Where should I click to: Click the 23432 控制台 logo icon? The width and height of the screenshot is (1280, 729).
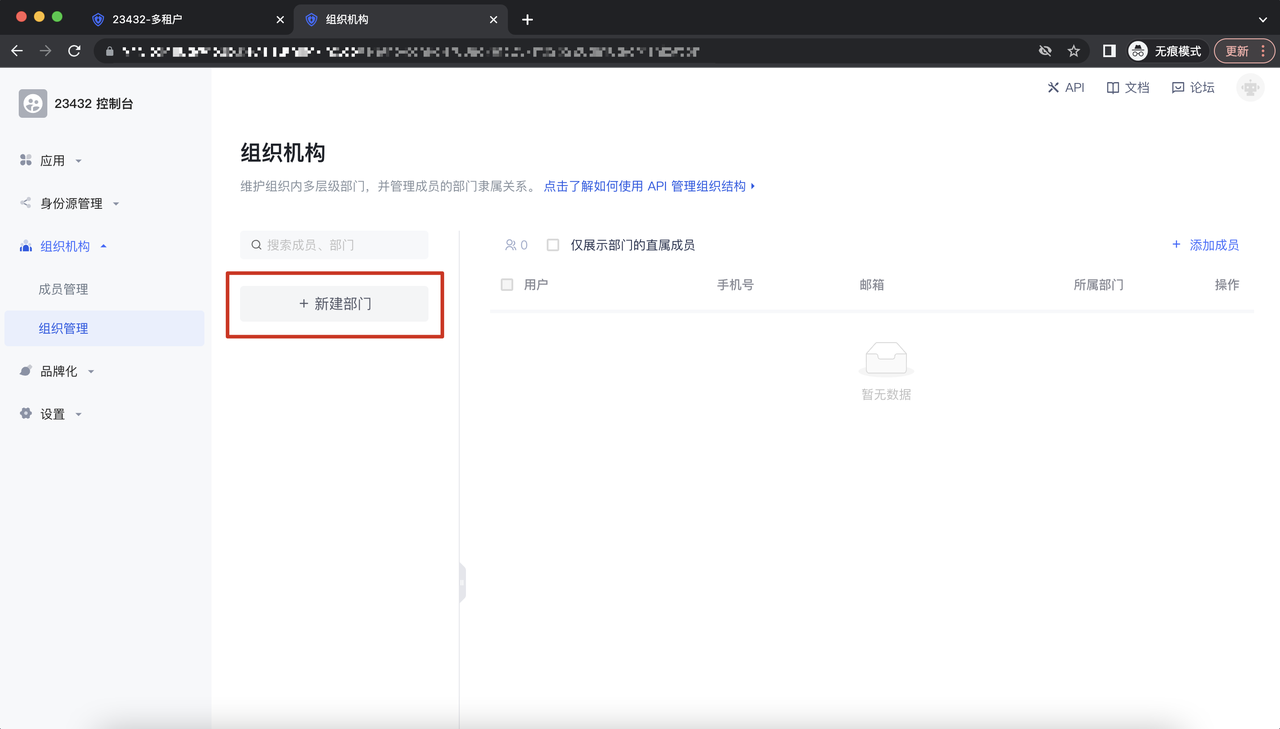pyautogui.click(x=33, y=103)
